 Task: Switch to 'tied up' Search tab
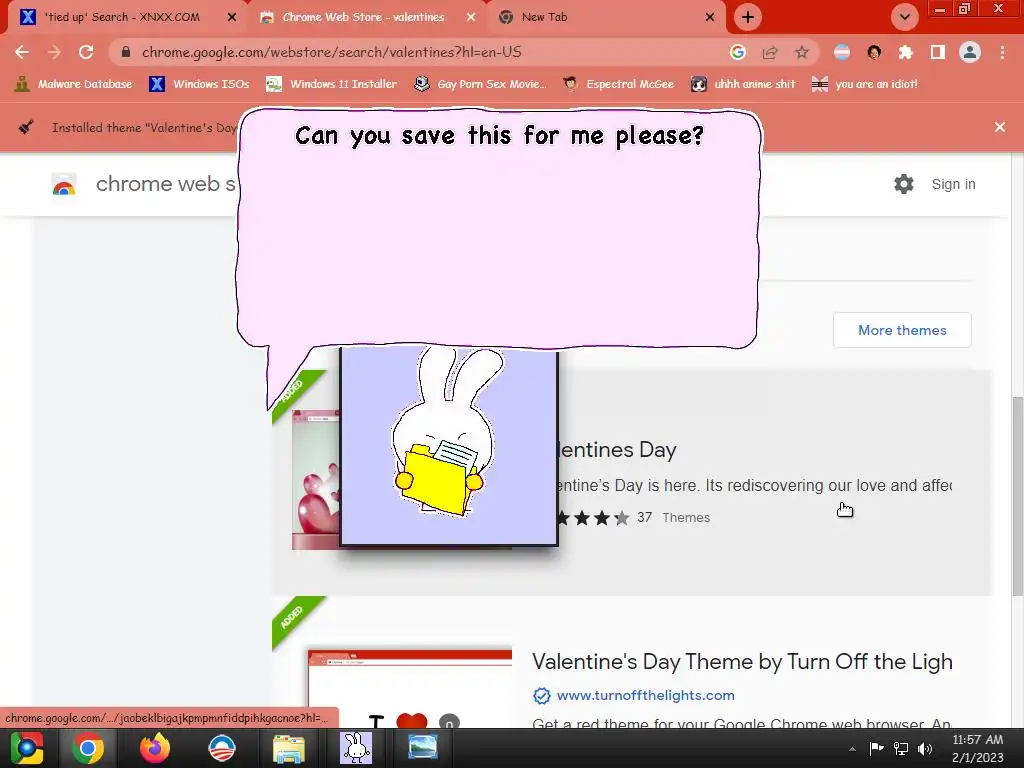point(122,18)
